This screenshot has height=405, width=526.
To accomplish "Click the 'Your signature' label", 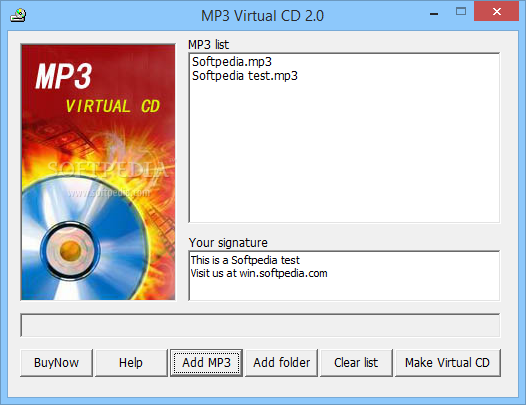I will (228, 243).
